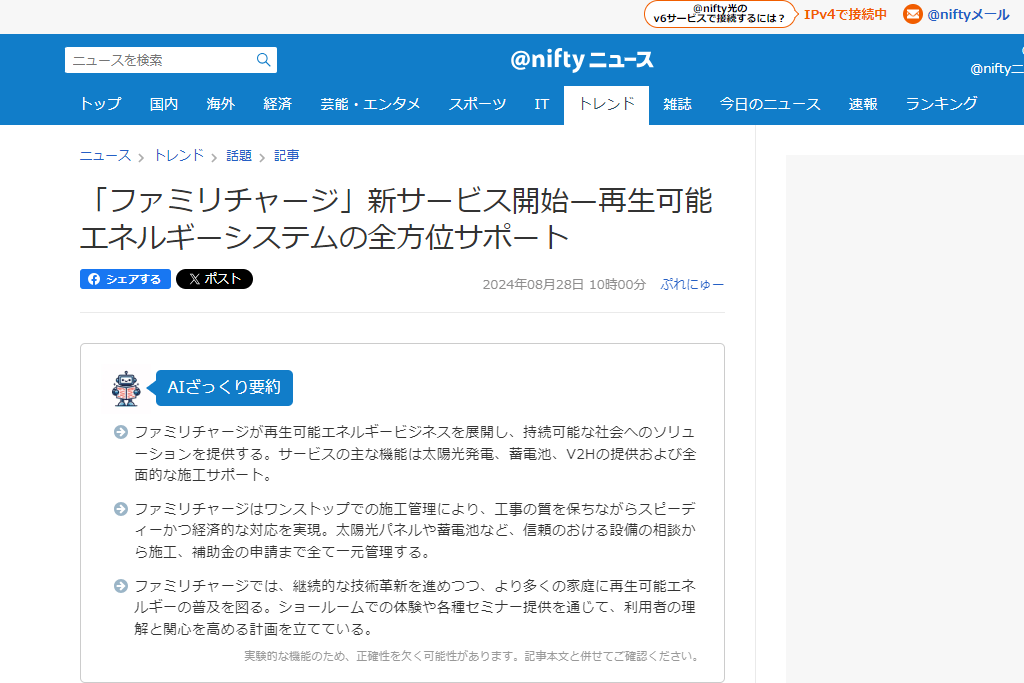1024x683 pixels.
Task: Click the トレンド breadcrumb link
Action: pyautogui.click(x=179, y=155)
